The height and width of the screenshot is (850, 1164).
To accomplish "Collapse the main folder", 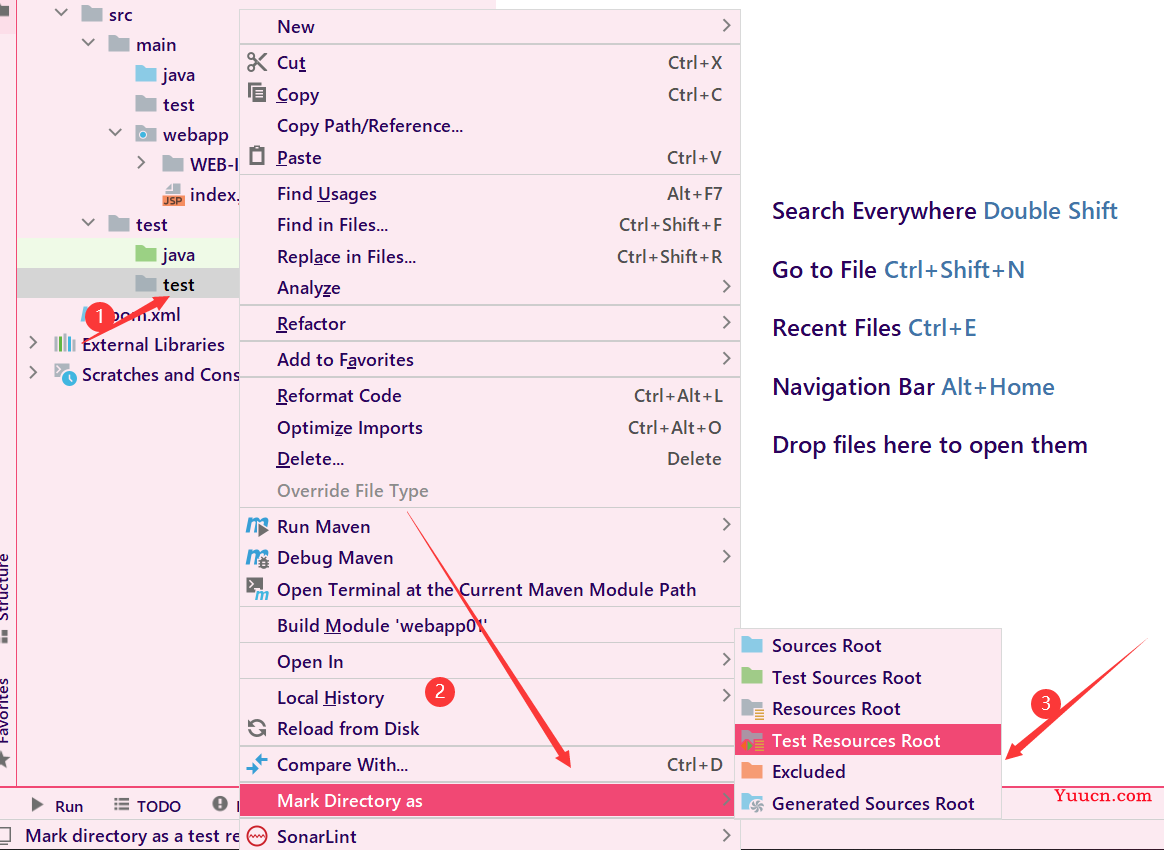I will tap(88, 42).
